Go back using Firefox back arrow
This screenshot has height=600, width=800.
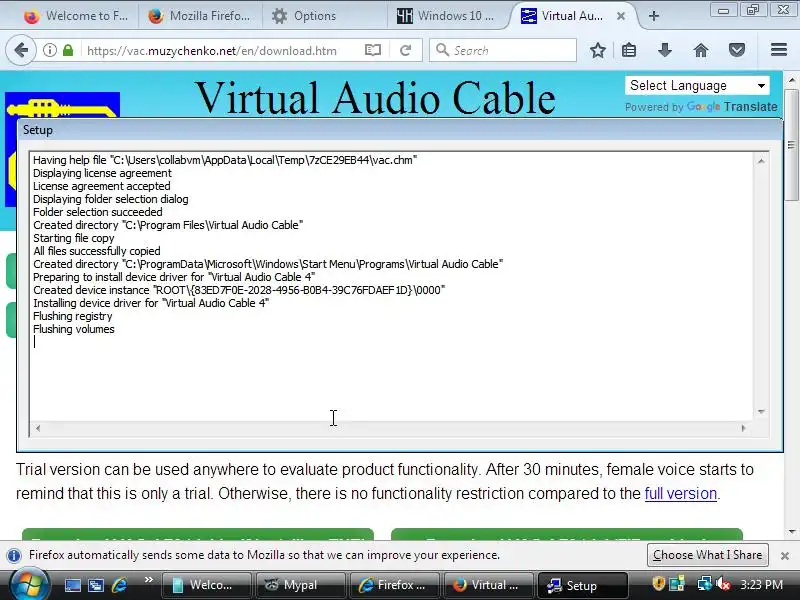21,50
